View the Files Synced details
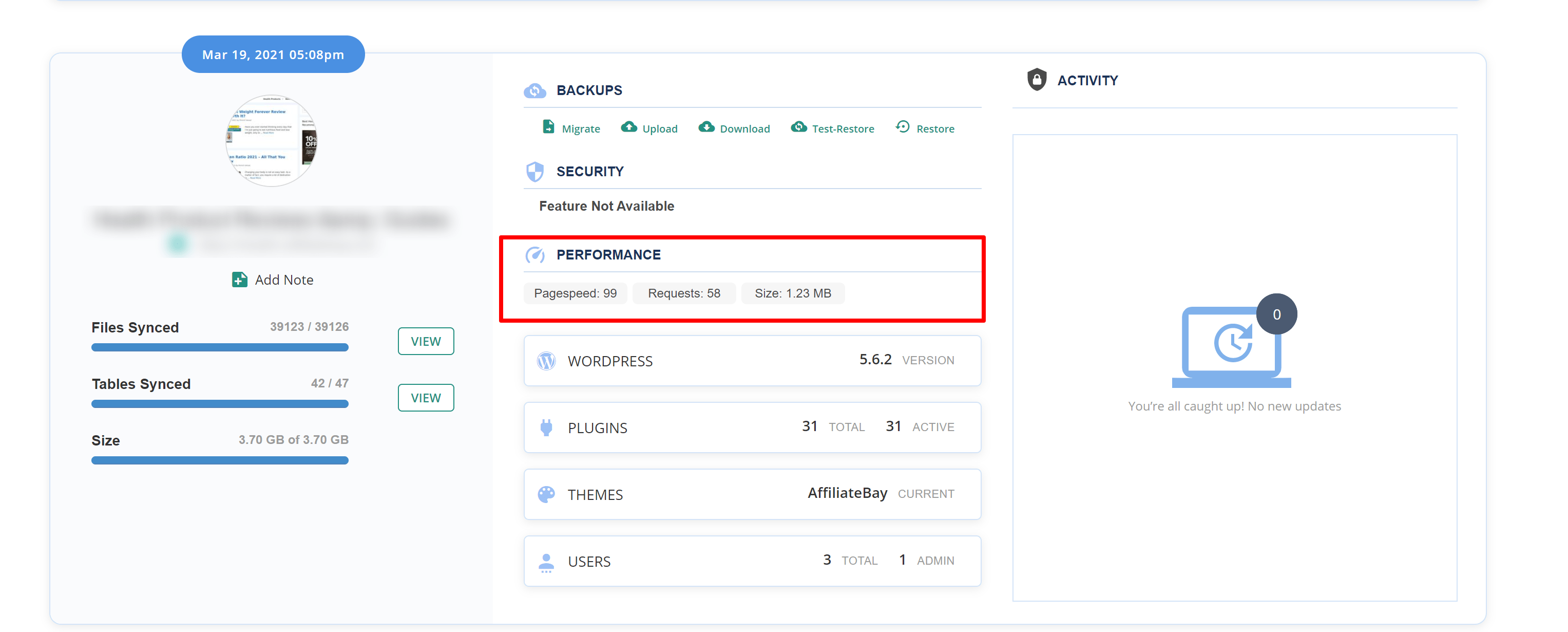This screenshot has width=1568, height=632. (x=426, y=341)
